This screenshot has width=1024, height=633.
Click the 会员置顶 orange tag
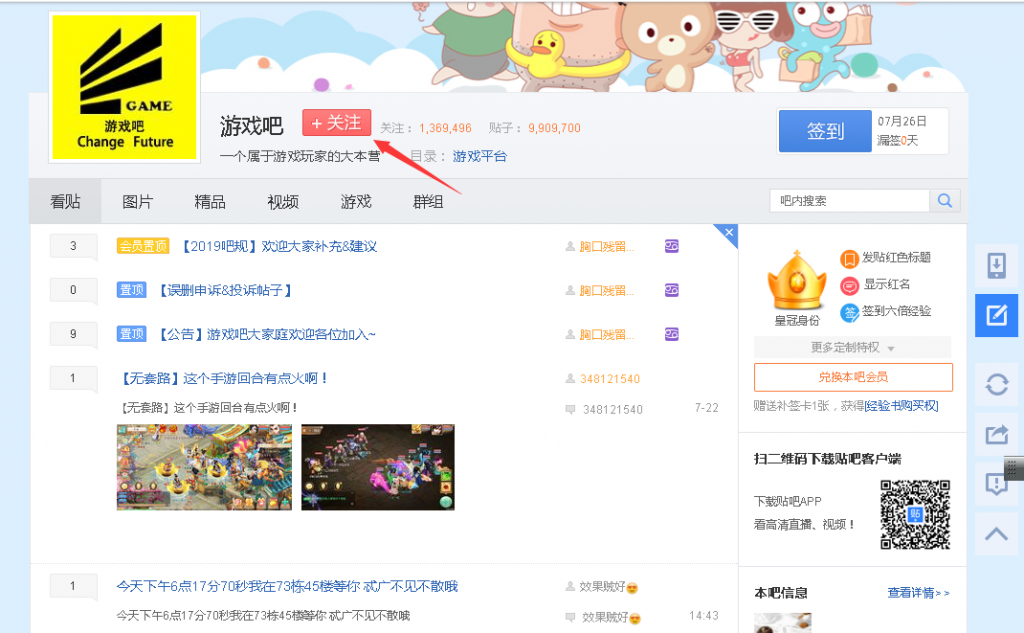click(x=143, y=246)
